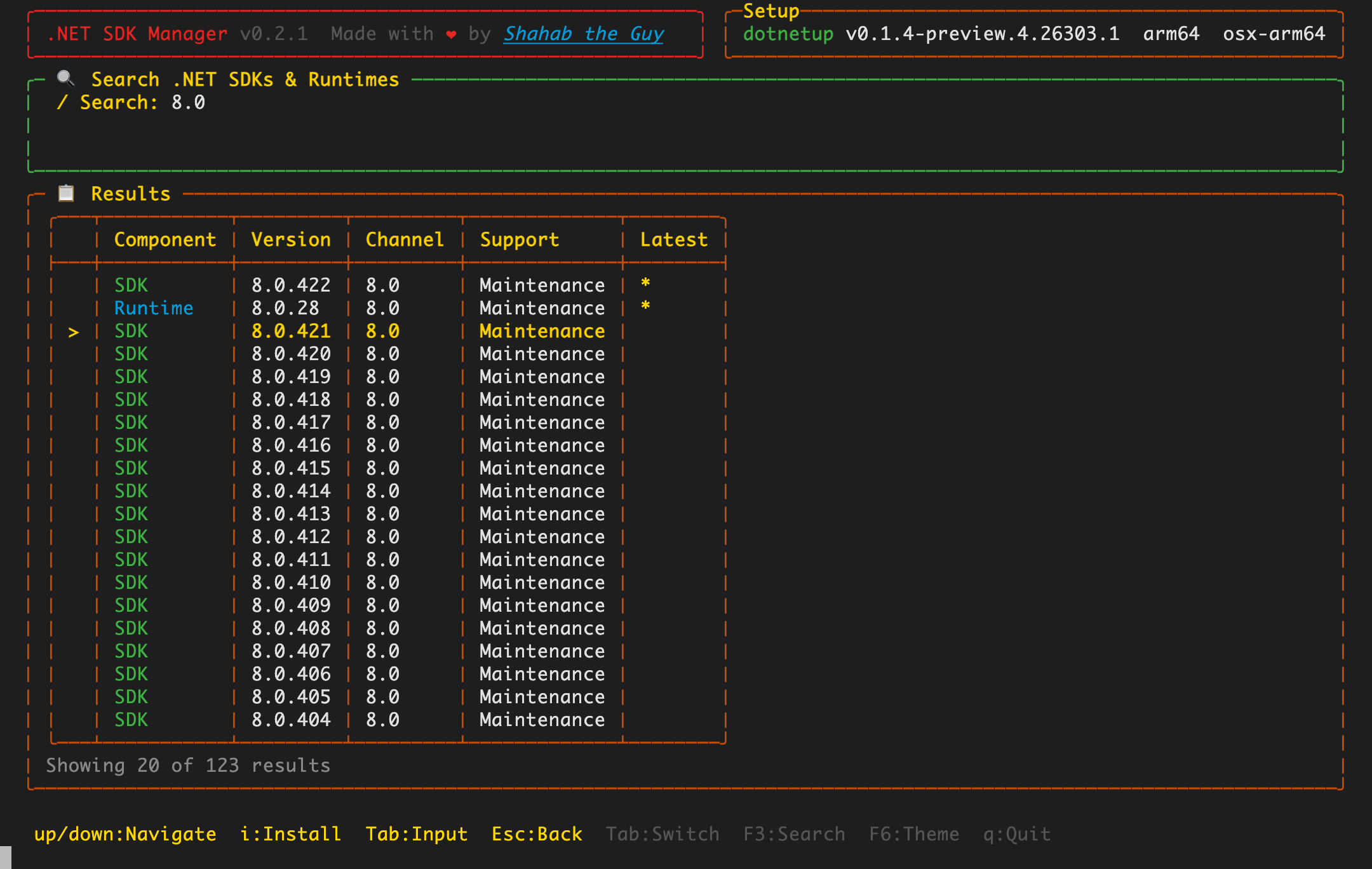
Task: Select version 8.0.410 in results
Action: coord(291,583)
